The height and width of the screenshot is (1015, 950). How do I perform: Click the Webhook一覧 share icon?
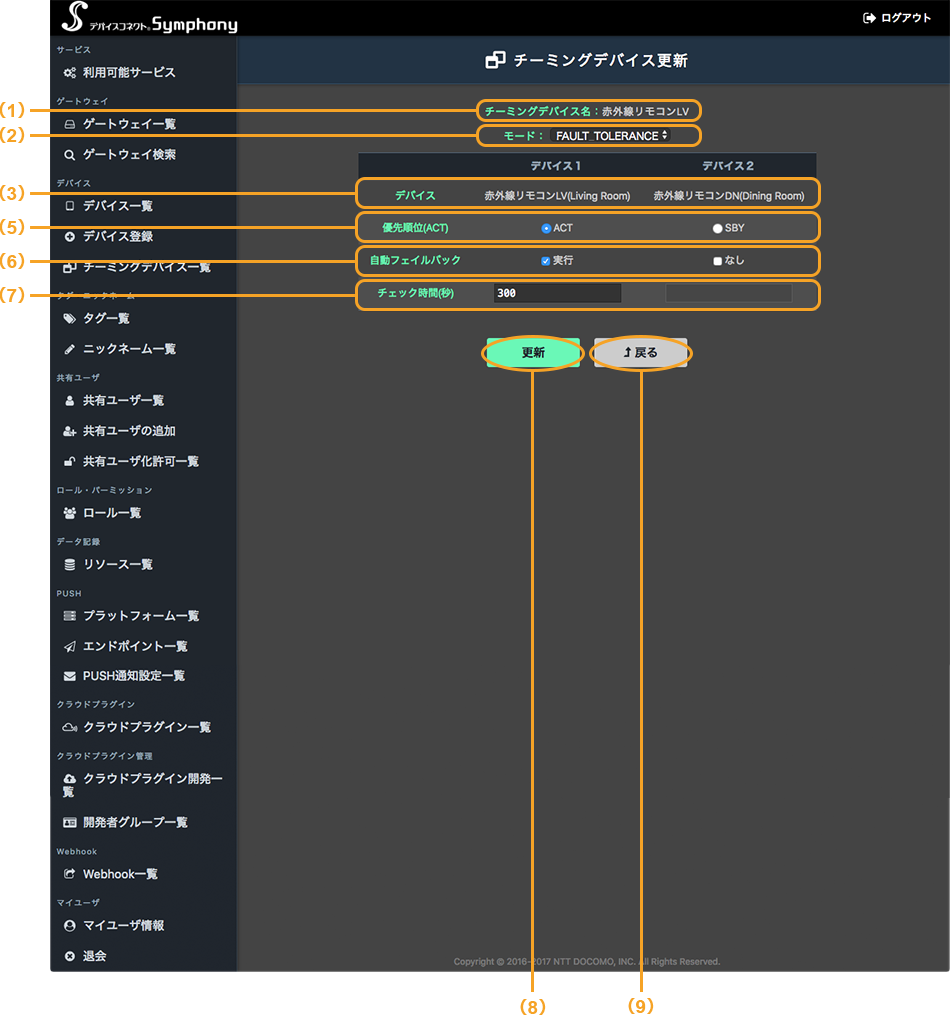coord(70,875)
